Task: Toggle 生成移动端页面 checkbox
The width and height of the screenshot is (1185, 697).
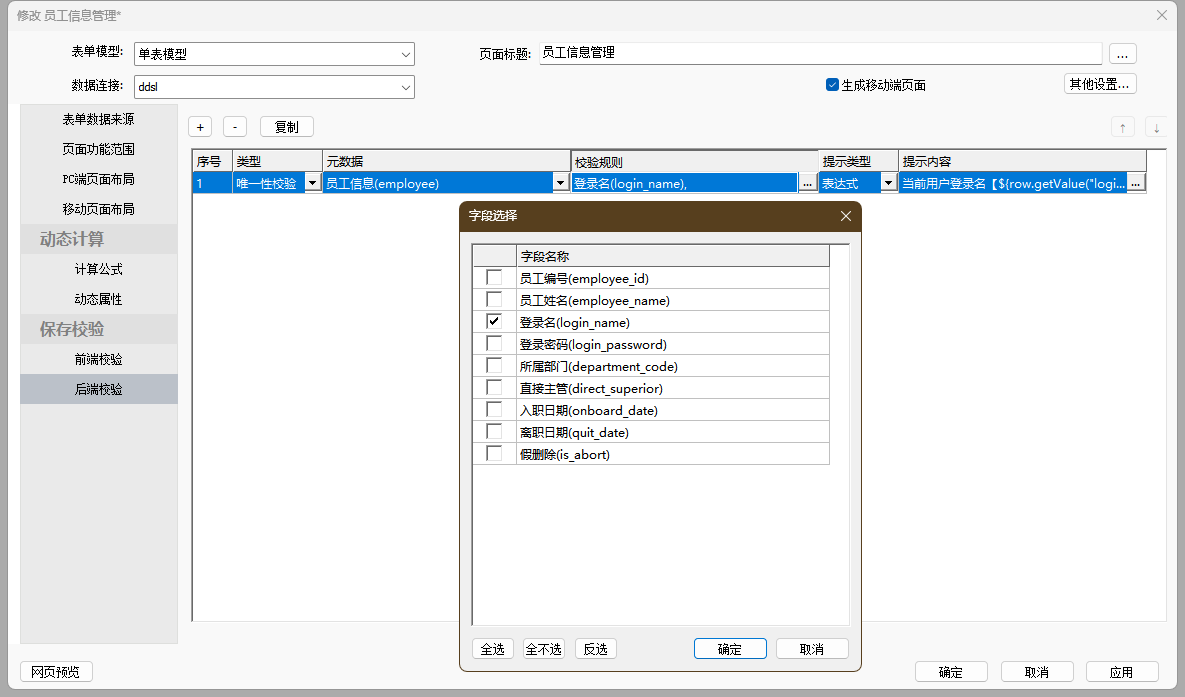Action: tap(832, 85)
